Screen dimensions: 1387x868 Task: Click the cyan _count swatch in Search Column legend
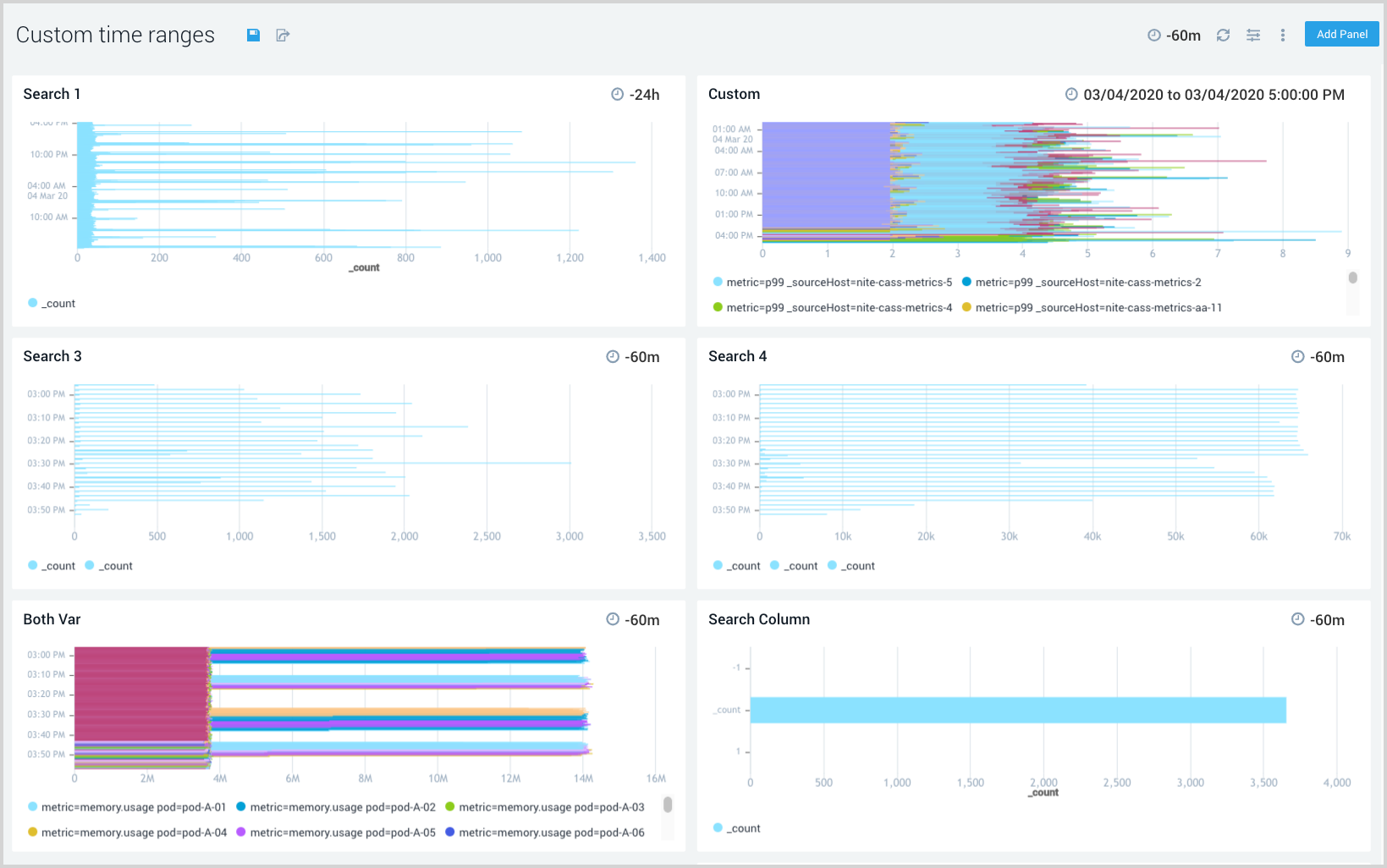point(717,827)
